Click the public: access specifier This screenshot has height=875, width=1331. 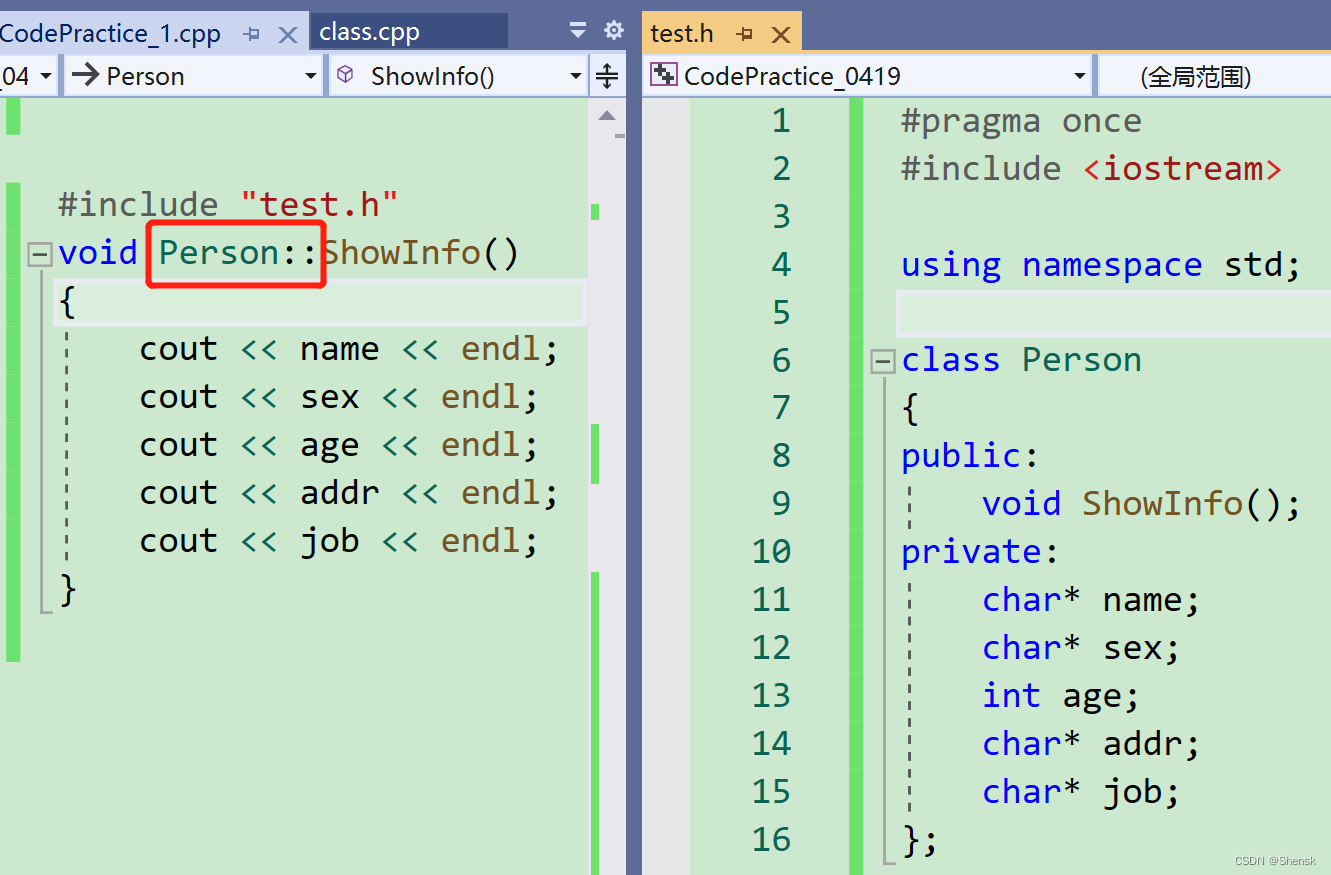pyautogui.click(x=970, y=456)
